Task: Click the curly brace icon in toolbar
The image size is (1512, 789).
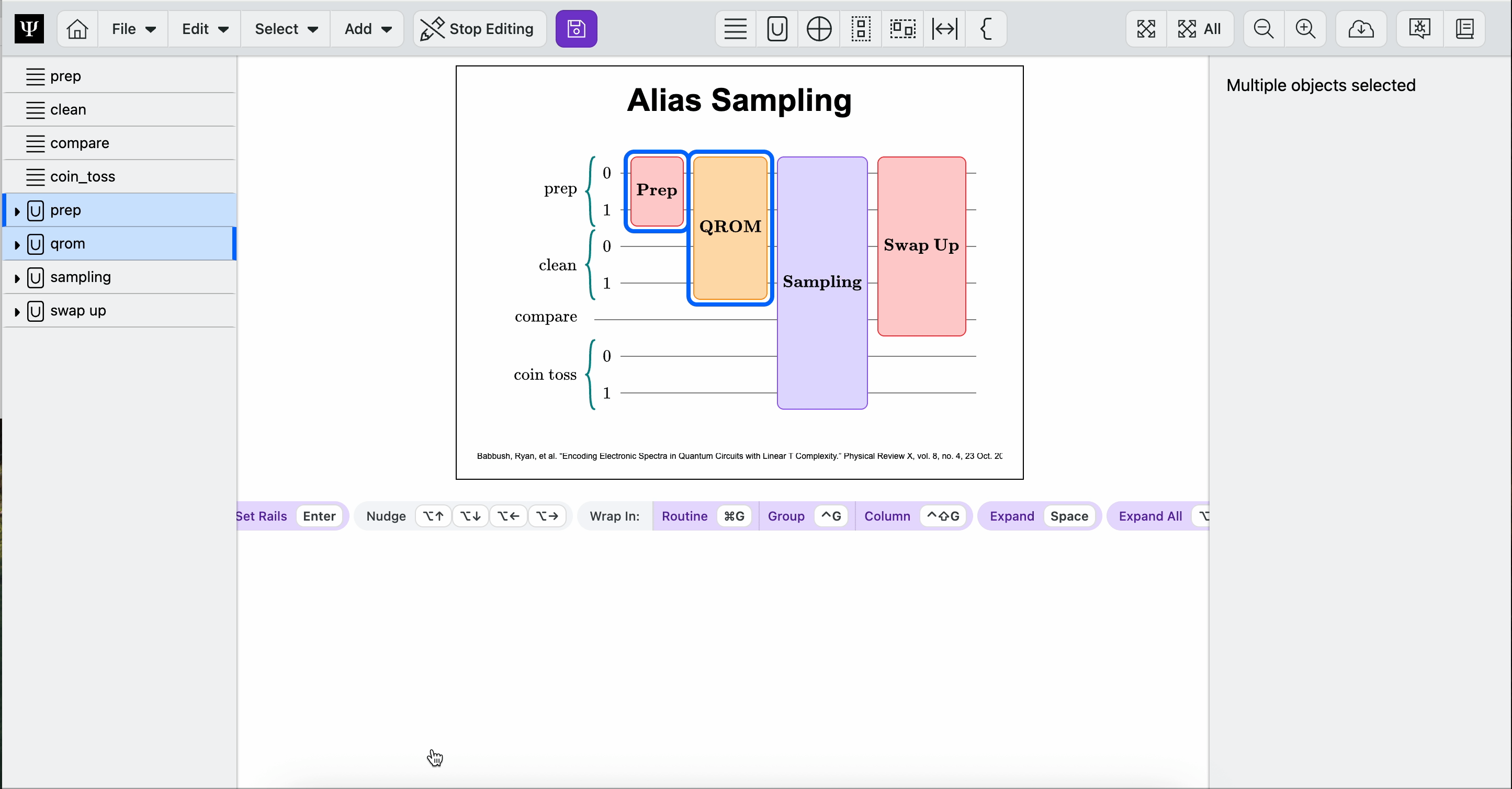Action: (986, 29)
